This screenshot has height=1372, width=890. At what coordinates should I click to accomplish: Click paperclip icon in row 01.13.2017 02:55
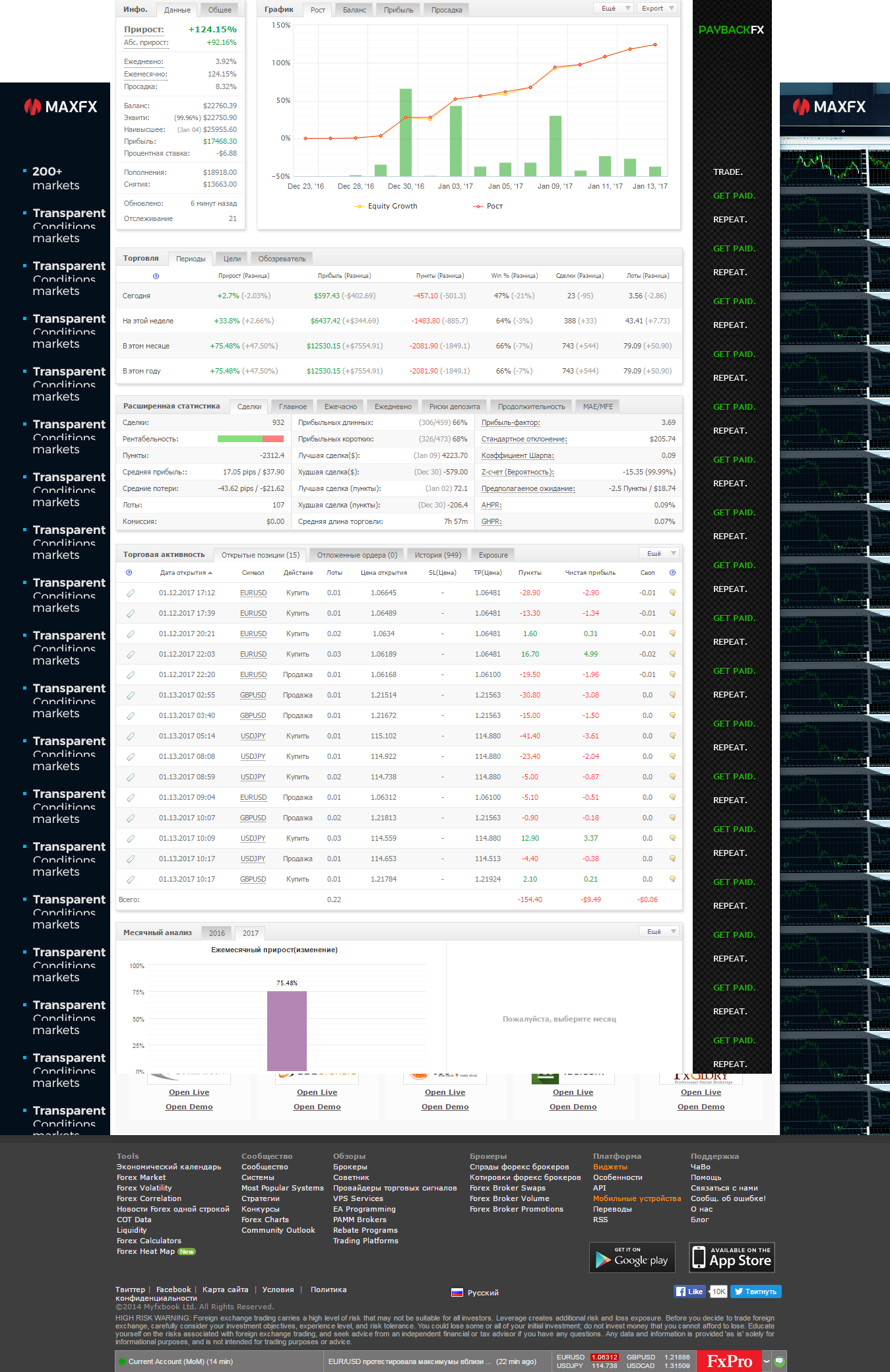coord(131,696)
